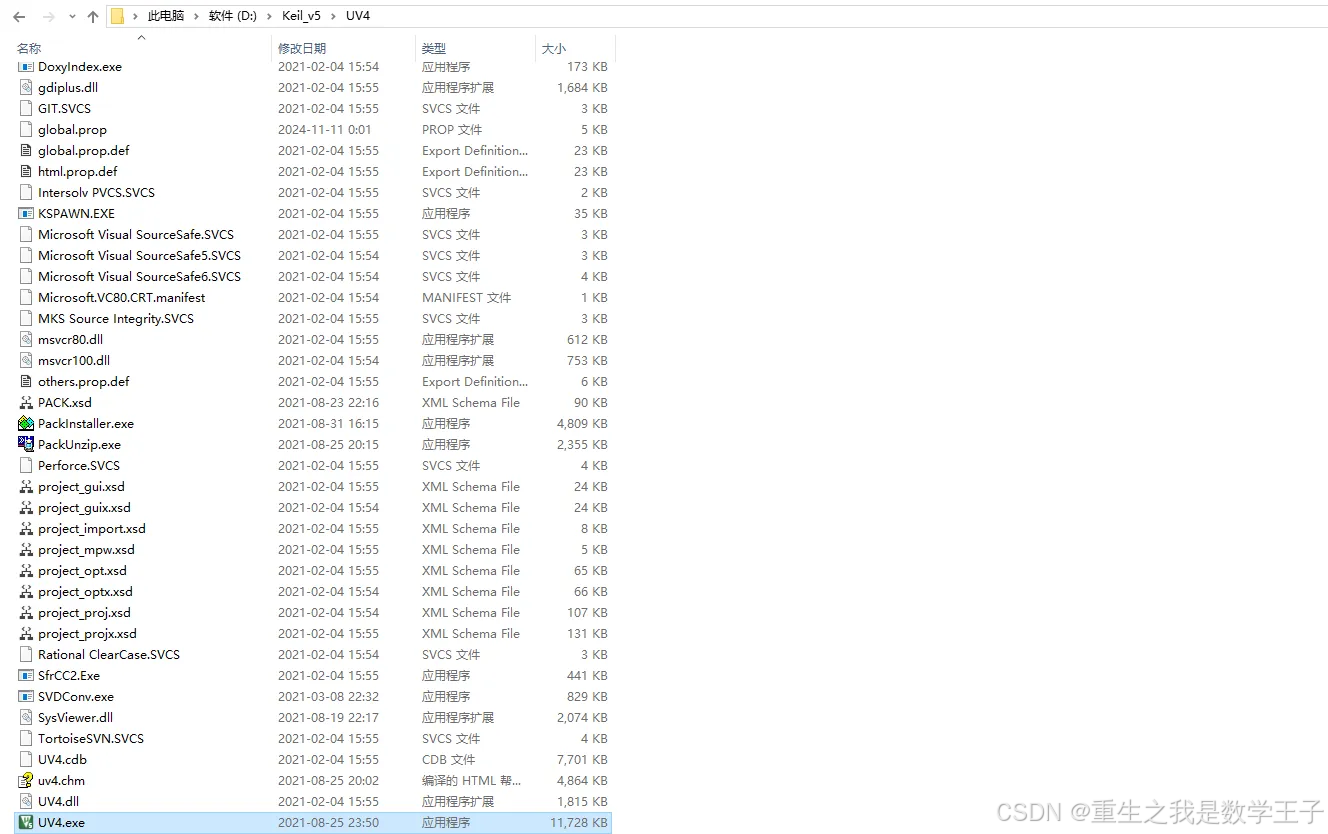Image resolution: width=1328 pixels, height=834 pixels.
Task: Click the SysViewer.dll file icon
Action: coord(26,717)
